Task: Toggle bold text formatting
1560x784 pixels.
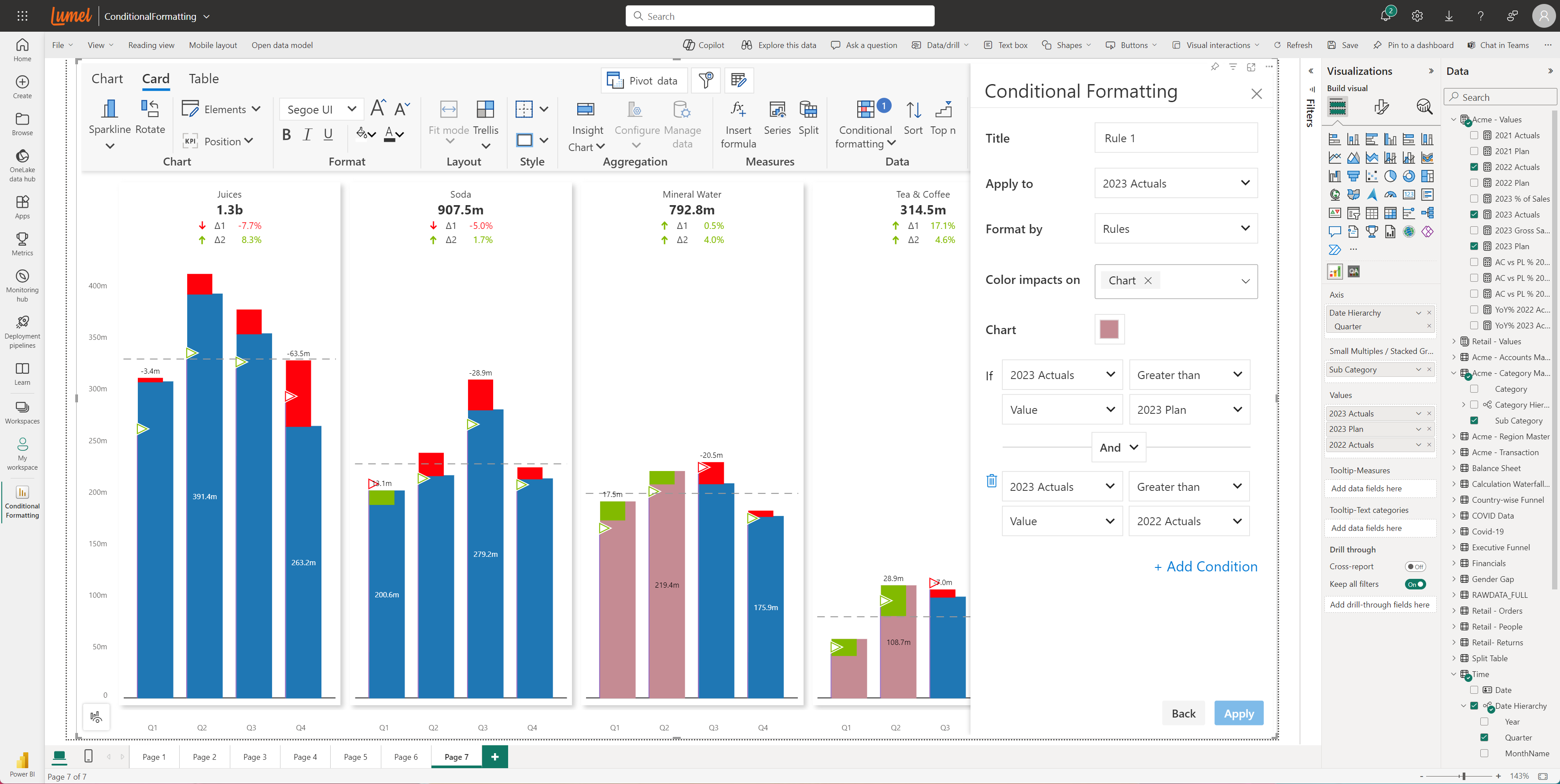Action: (x=287, y=134)
